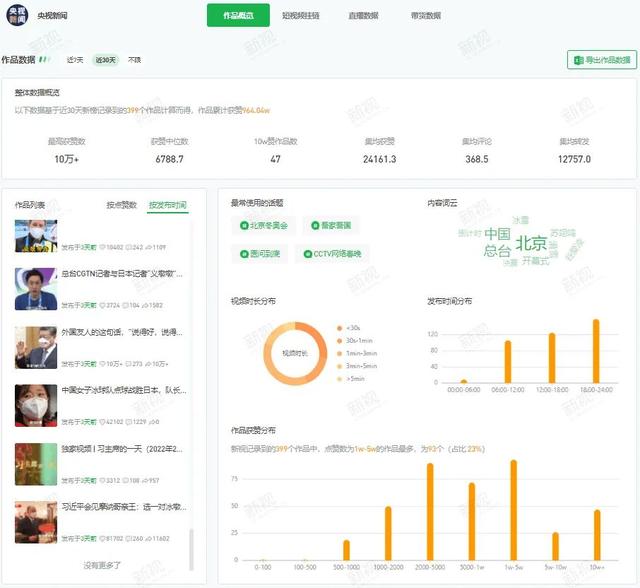Select the 近7天 time range
The image size is (640, 588).
point(75,60)
